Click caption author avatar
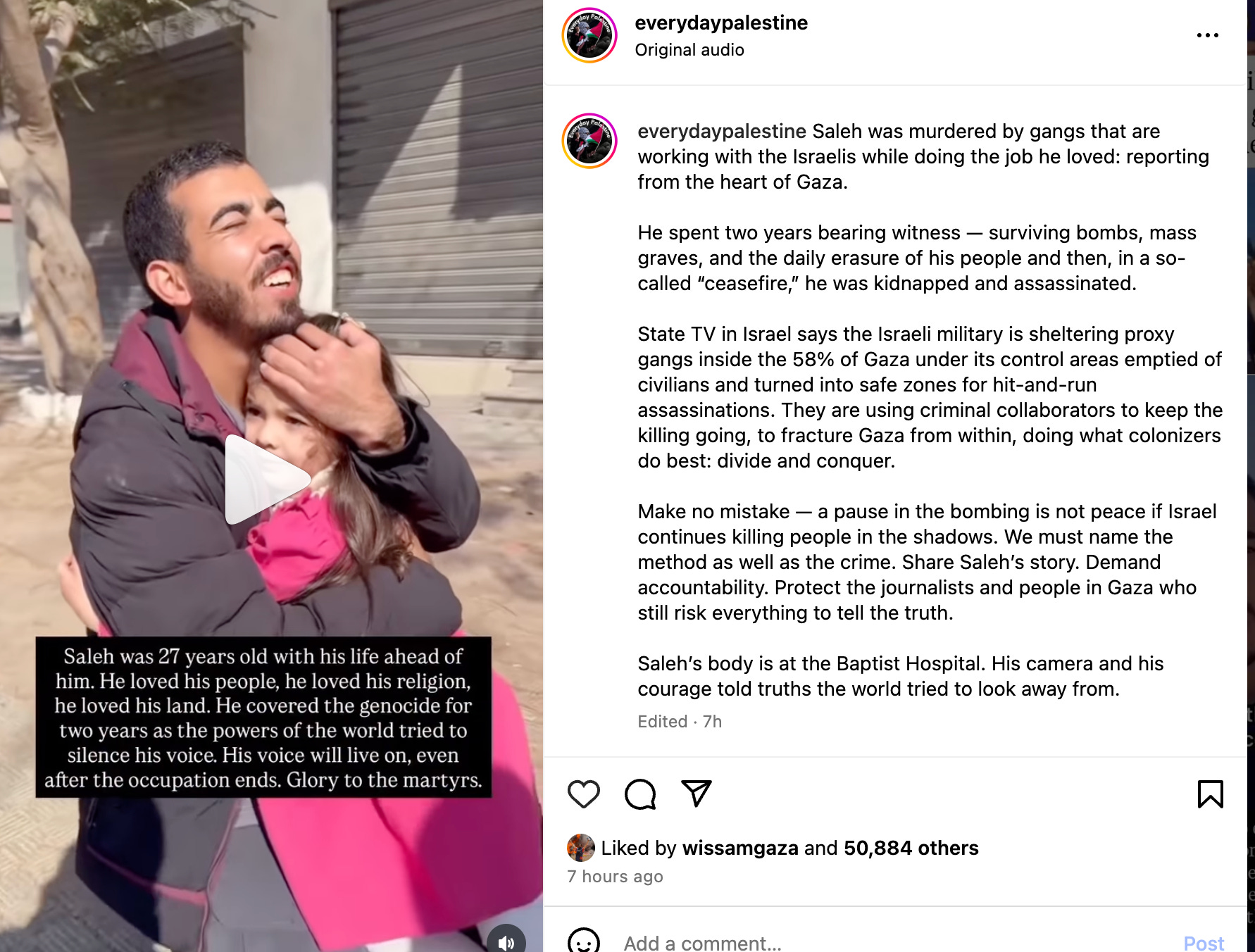This screenshot has width=1255, height=952. click(x=589, y=141)
